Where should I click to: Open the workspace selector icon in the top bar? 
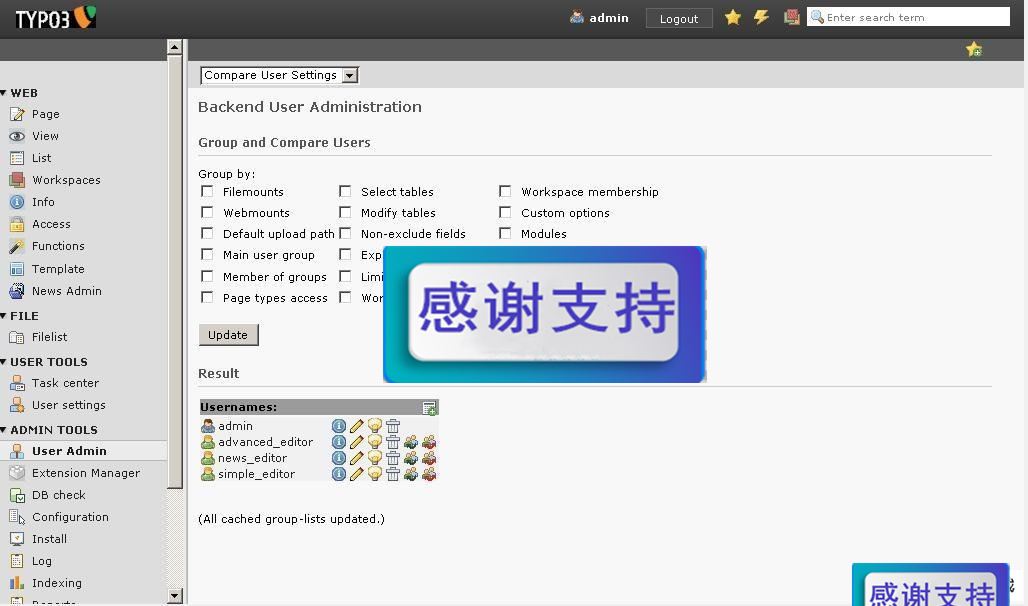791,17
